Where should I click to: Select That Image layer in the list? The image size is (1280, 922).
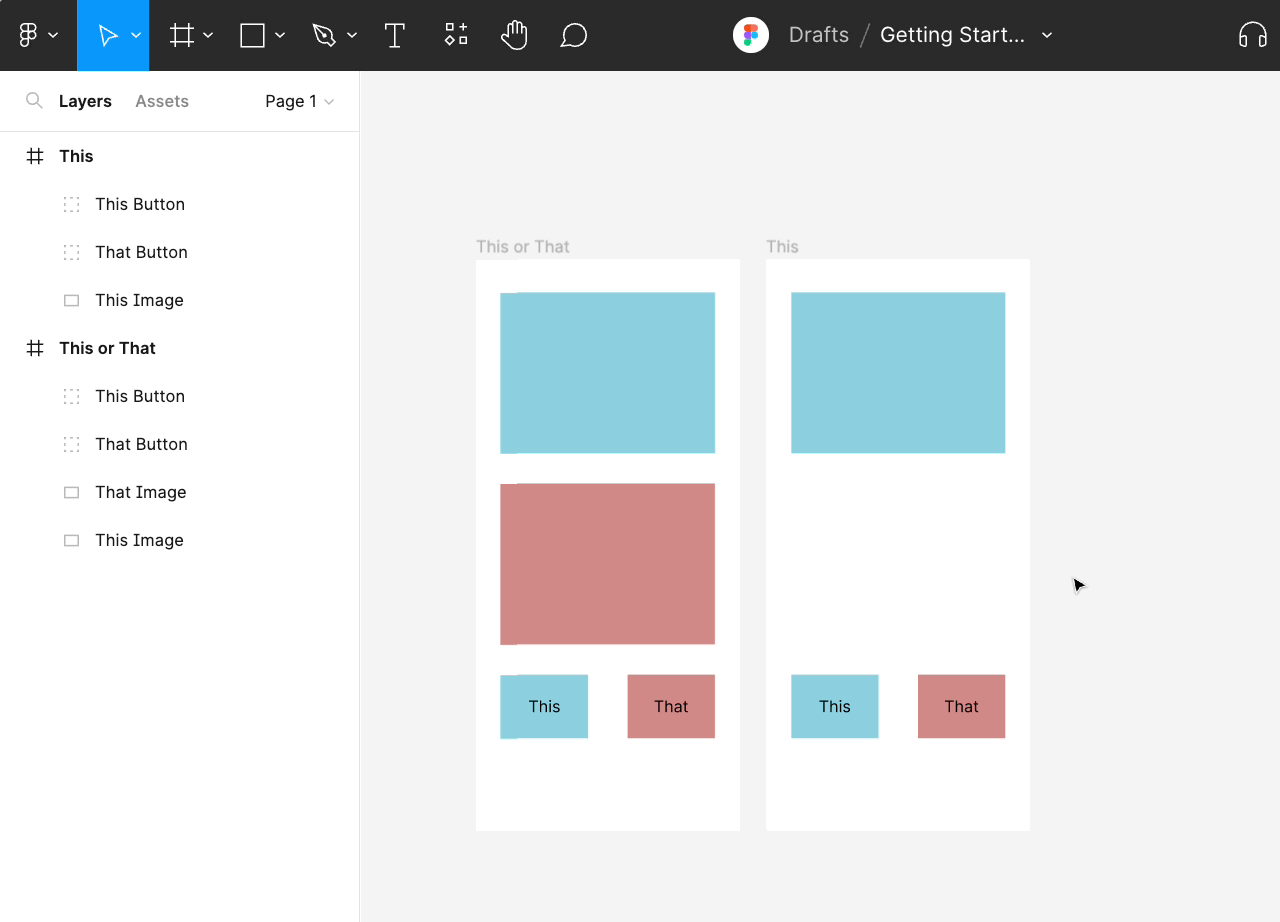coord(140,492)
